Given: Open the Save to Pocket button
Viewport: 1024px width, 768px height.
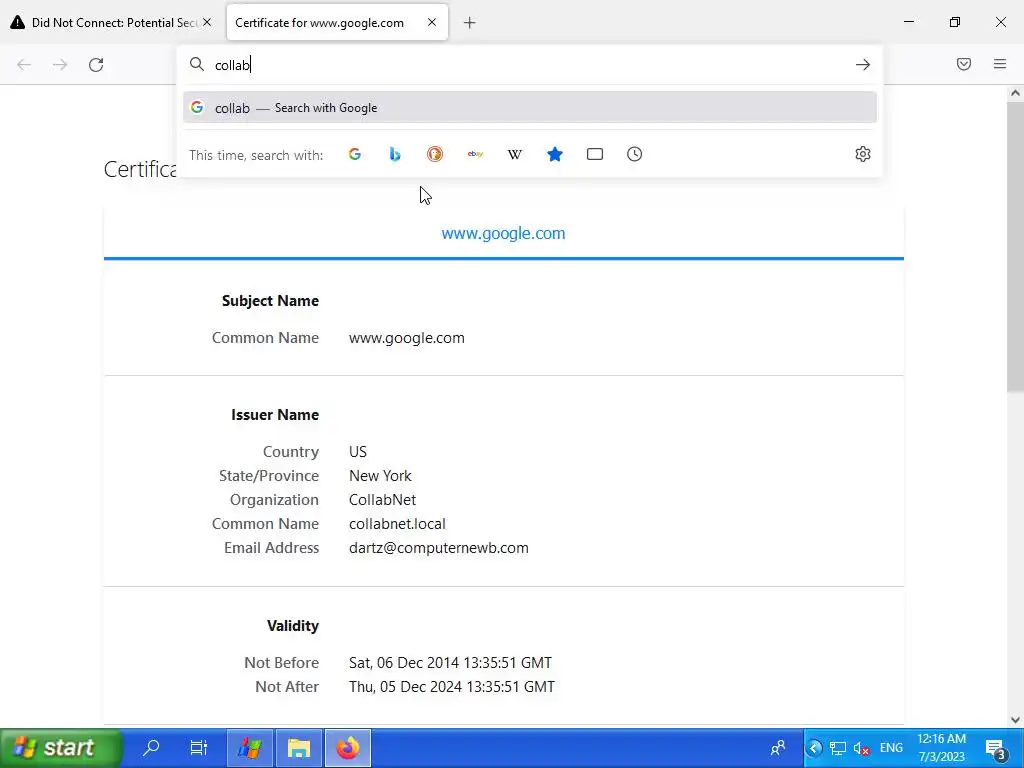Looking at the screenshot, I should [x=964, y=64].
